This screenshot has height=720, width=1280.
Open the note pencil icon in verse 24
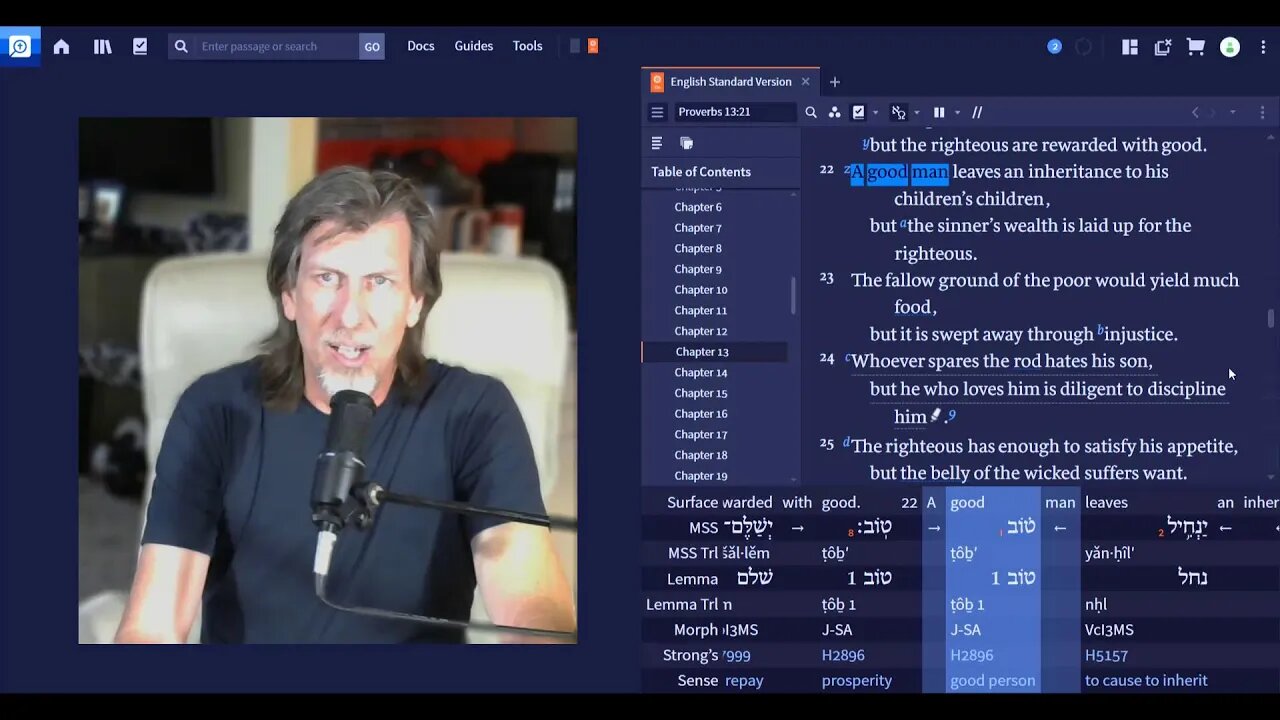point(936,415)
